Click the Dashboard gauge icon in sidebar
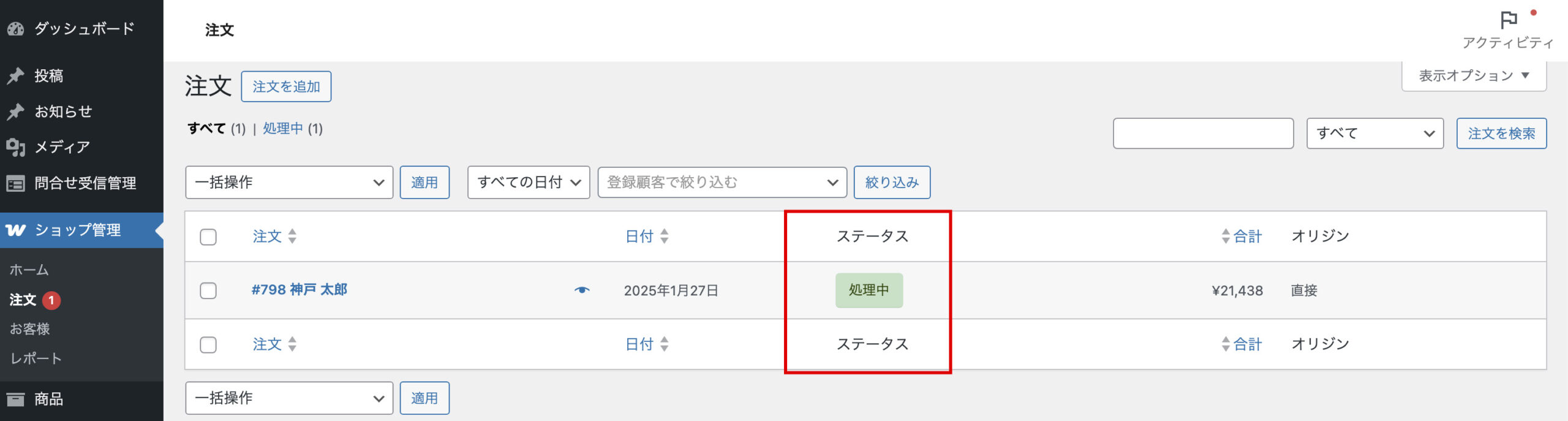 tap(15, 29)
